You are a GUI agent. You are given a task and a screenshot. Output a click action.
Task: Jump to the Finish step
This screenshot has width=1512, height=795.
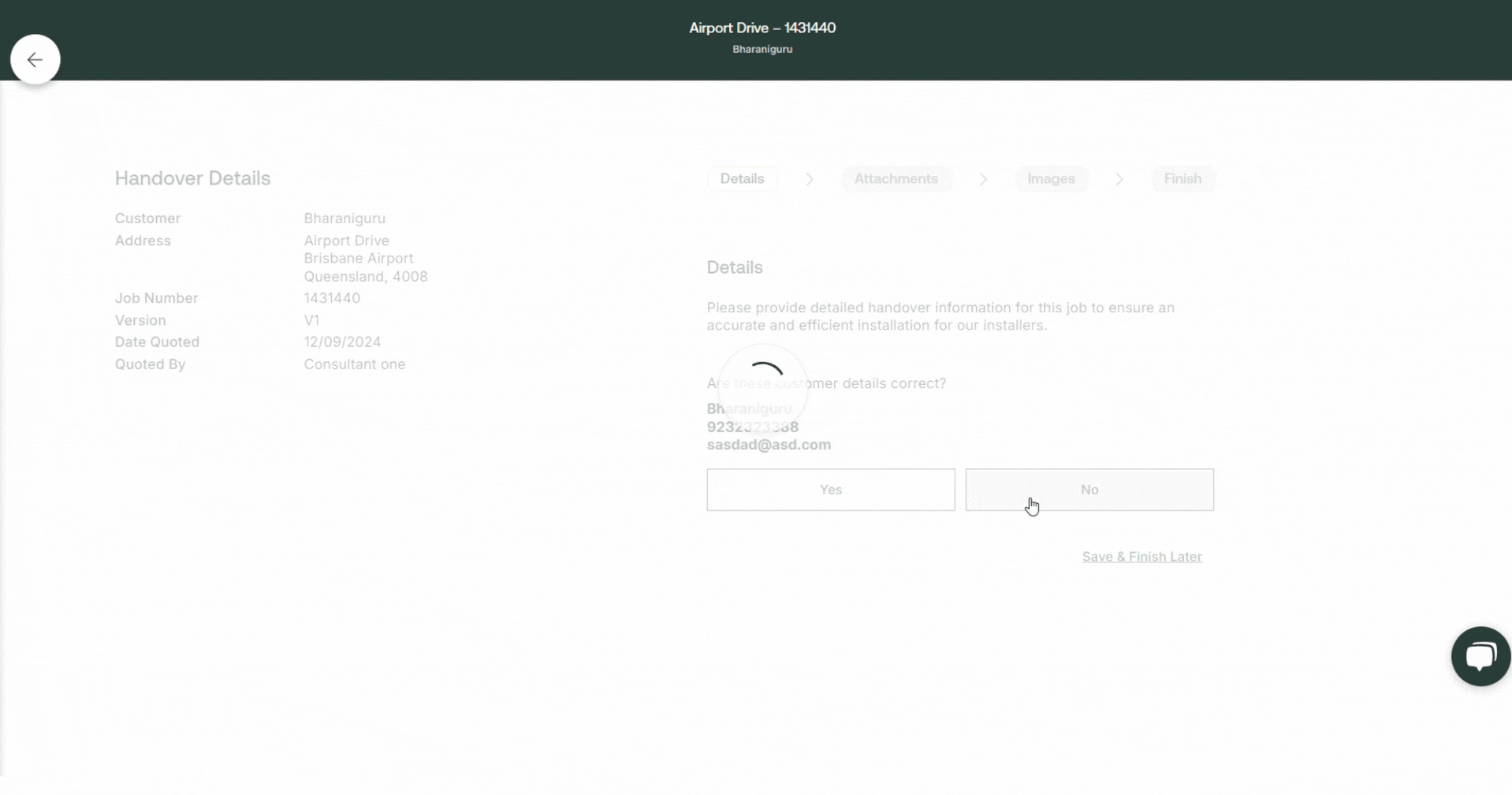click(1182, 179)
